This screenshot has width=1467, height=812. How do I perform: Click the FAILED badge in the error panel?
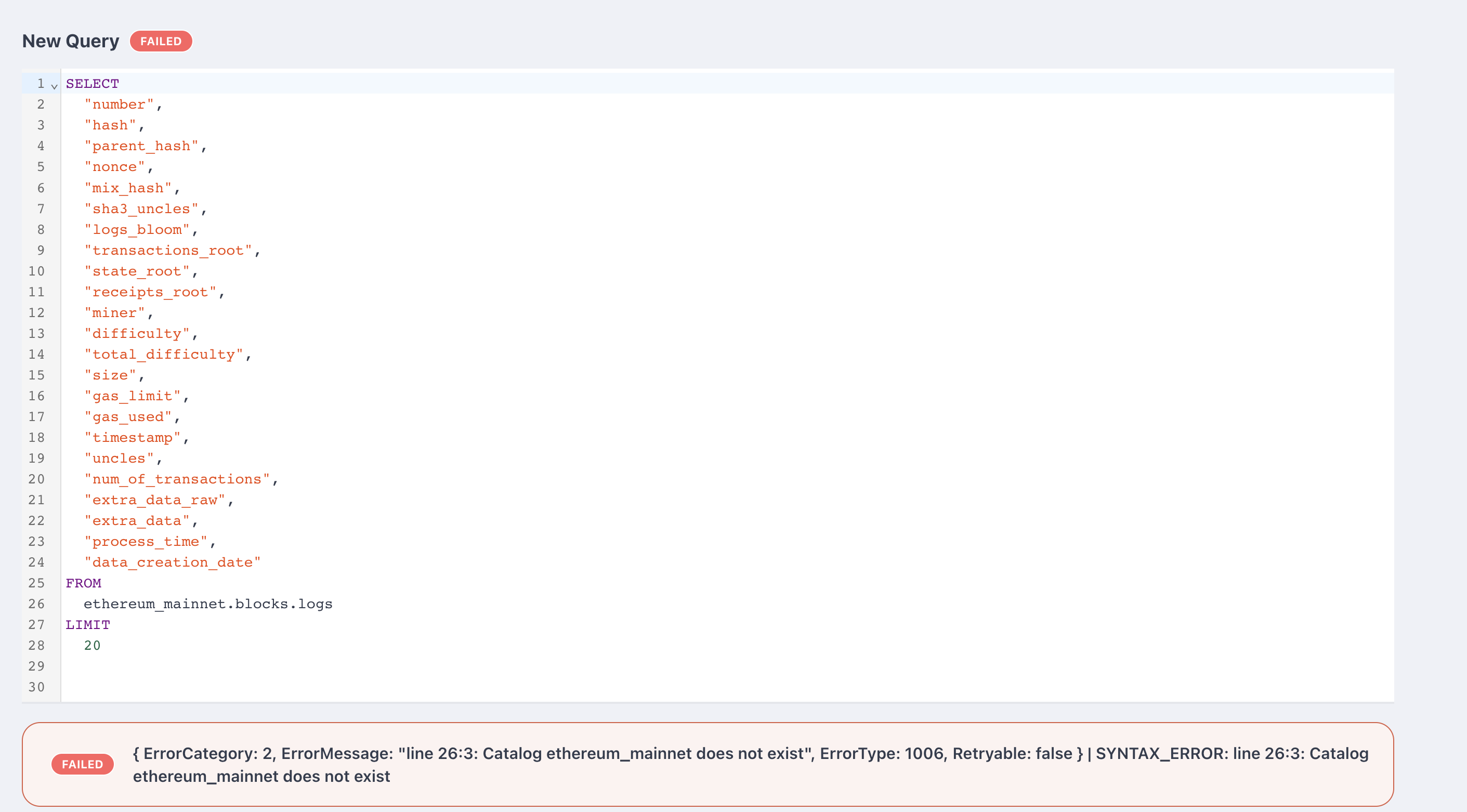coord(82,764)
